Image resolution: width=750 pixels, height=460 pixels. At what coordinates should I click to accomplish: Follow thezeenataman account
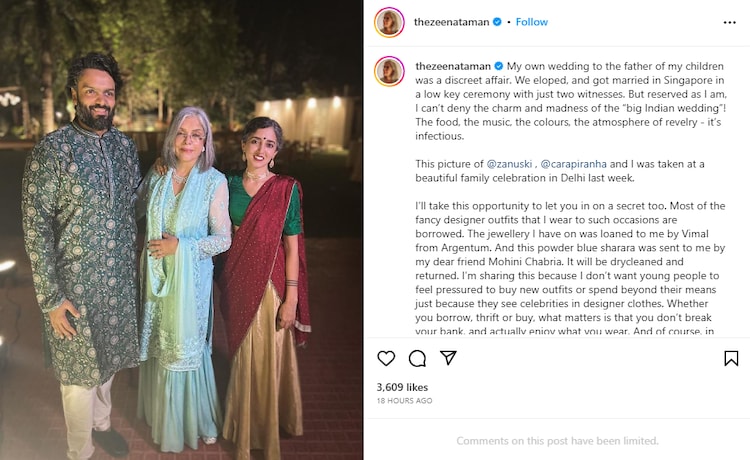[532, 22]
